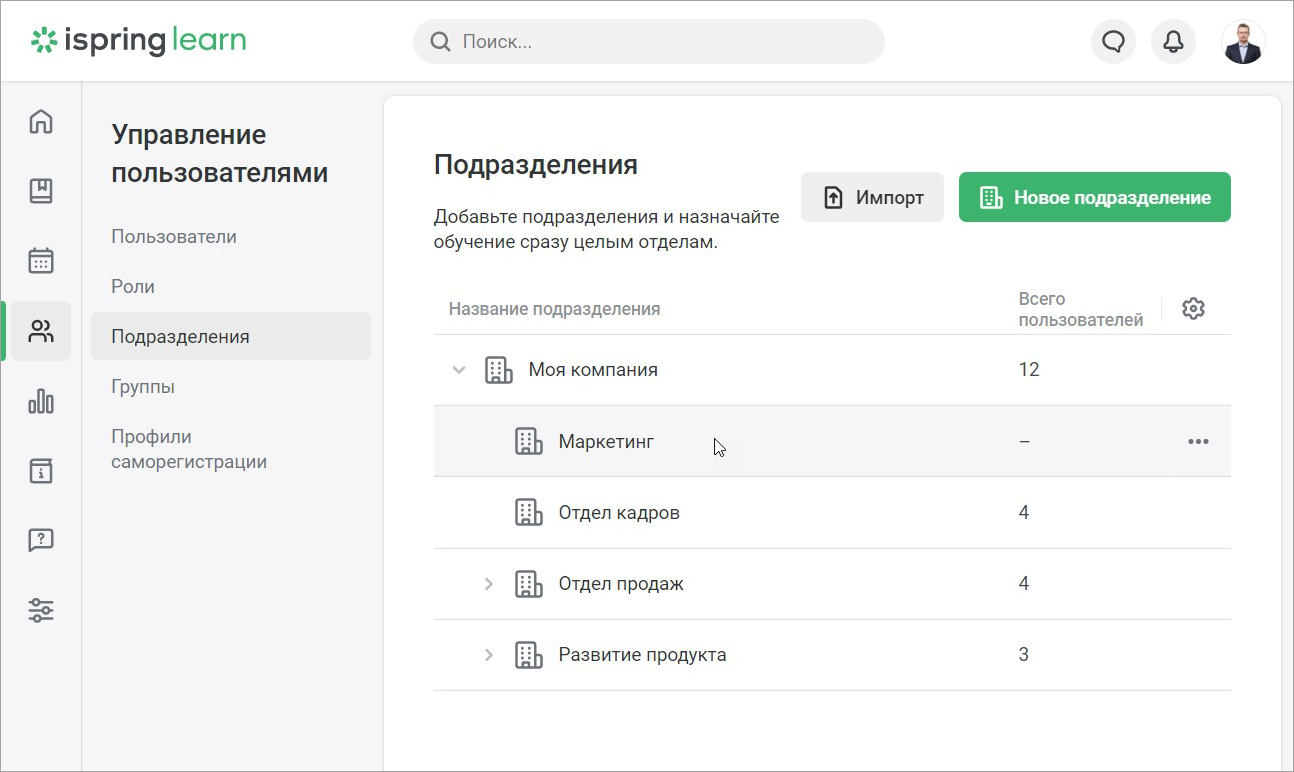Click user count 12 for Моя компания
Screen dimensions: 1294x772
pyautogui.click(x=1029, y=370)
